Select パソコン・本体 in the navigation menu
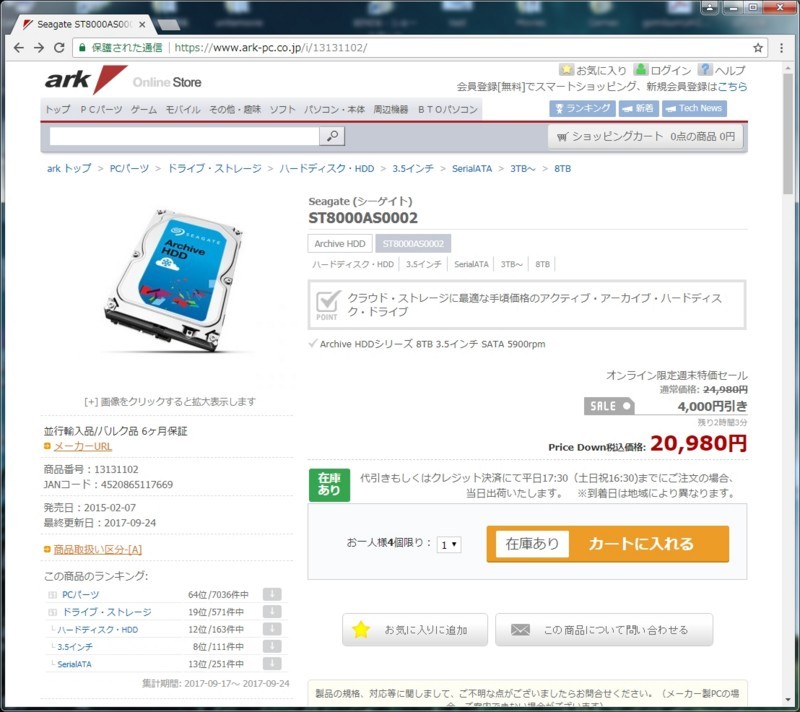Viewport: 800px width, 712px height. click(335, 109)
